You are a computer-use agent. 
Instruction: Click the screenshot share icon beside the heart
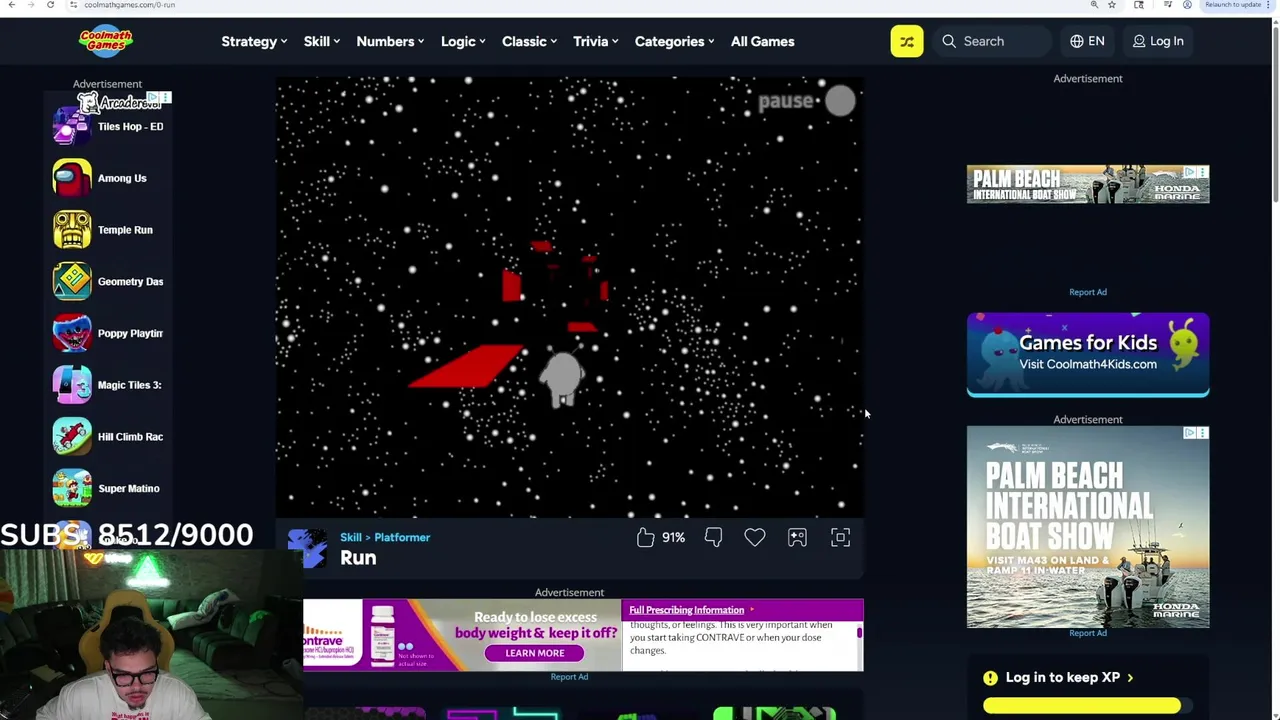[x=797, y=538]
